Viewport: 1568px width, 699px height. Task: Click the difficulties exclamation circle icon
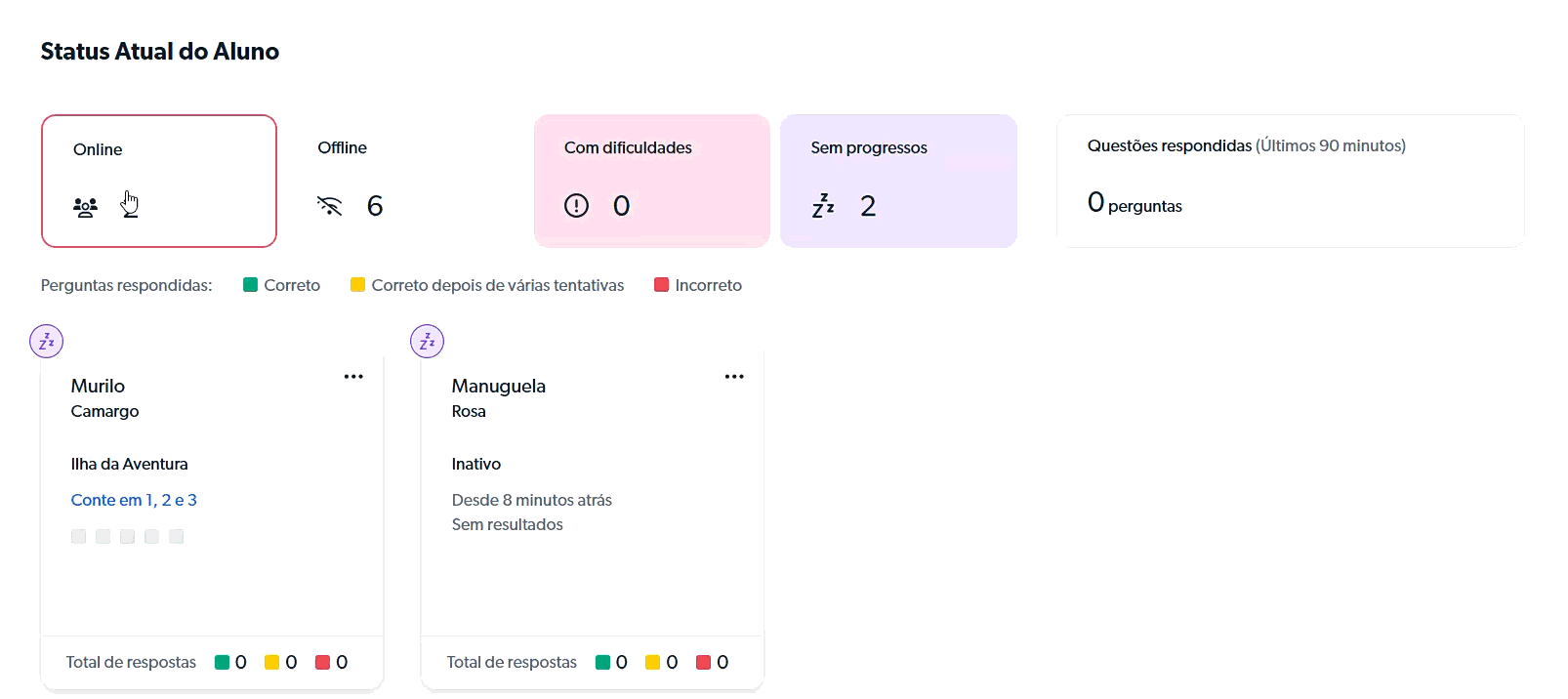coord(576,205)
